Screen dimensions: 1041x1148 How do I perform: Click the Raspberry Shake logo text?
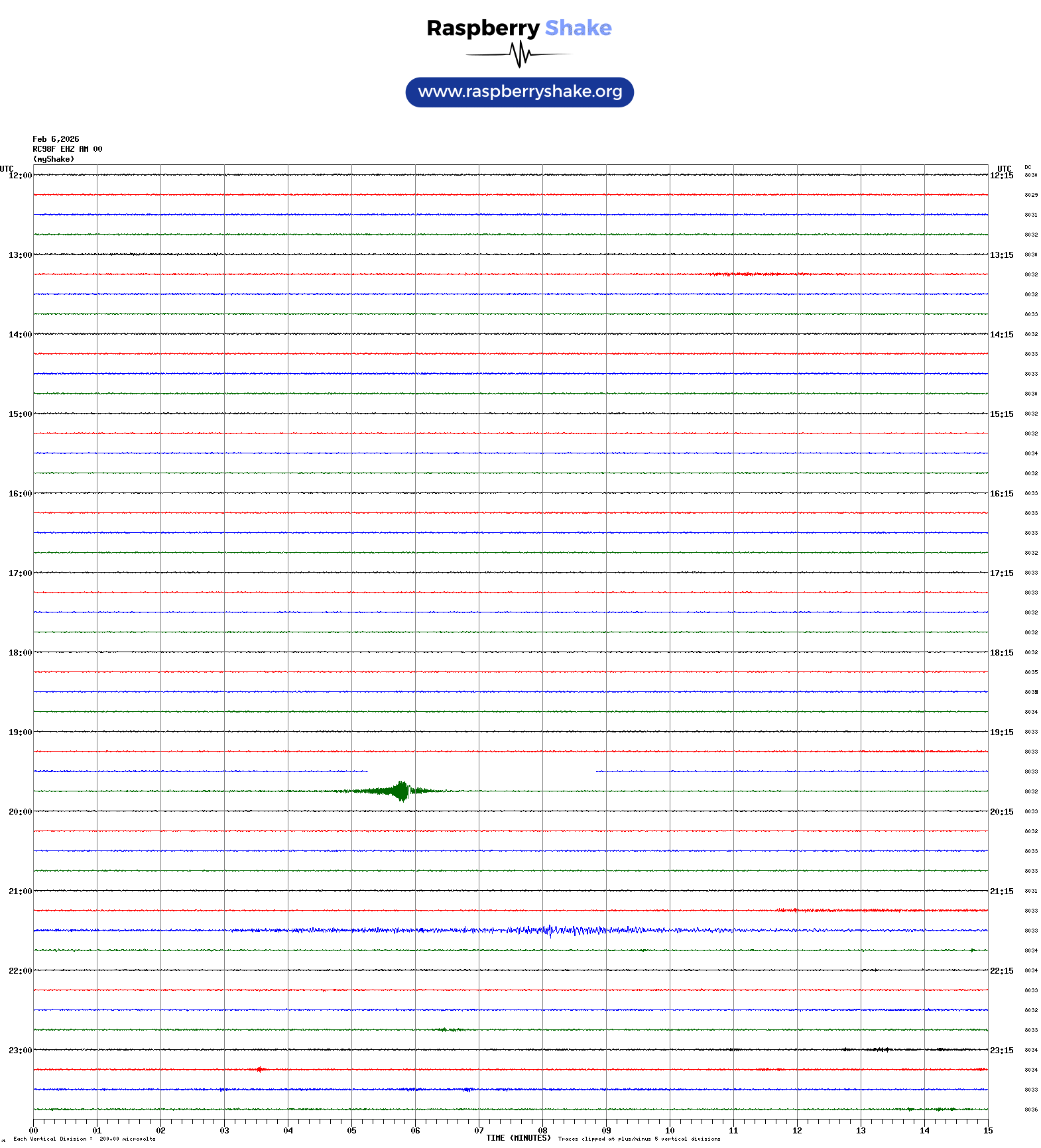519,28
